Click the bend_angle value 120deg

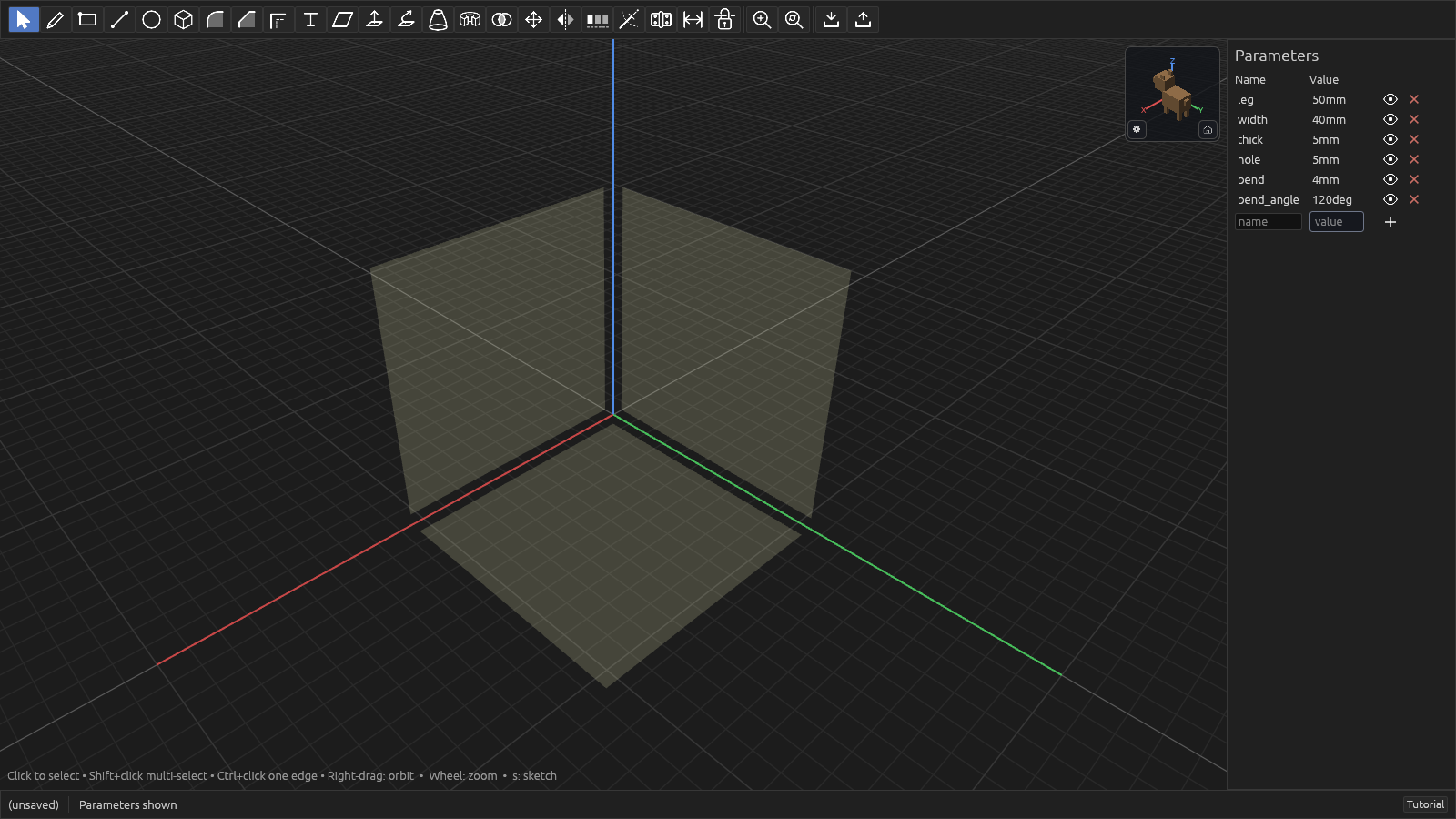pyautogui.click(x=1332, y=200)
